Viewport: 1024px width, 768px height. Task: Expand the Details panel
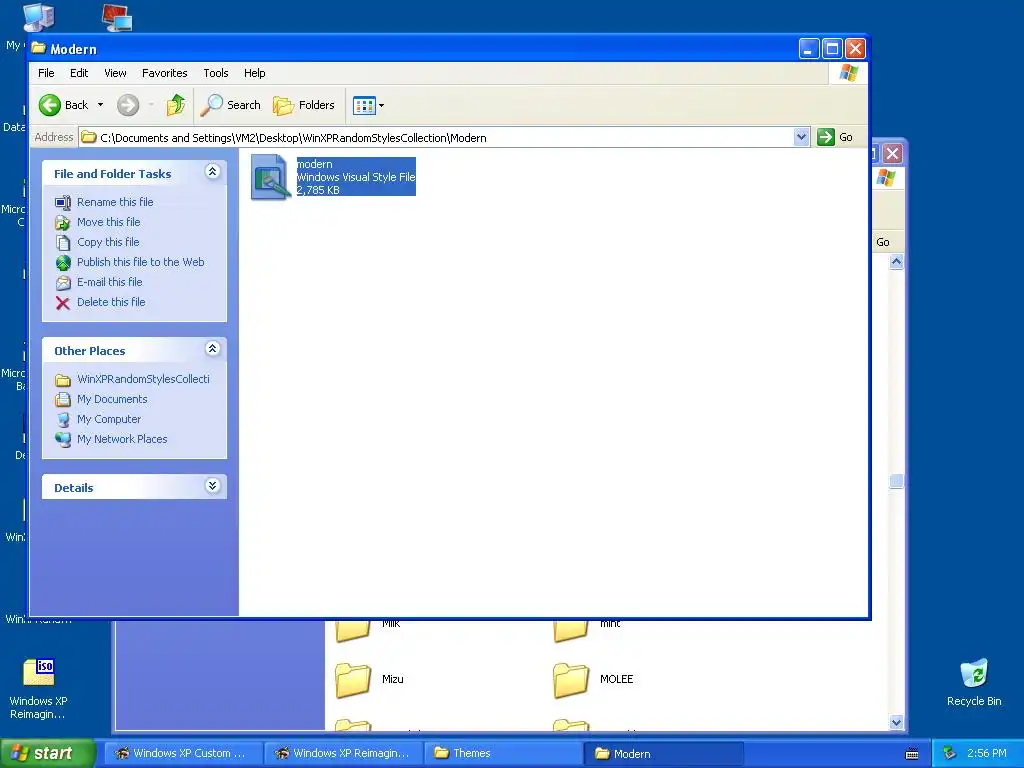(212, 486)
